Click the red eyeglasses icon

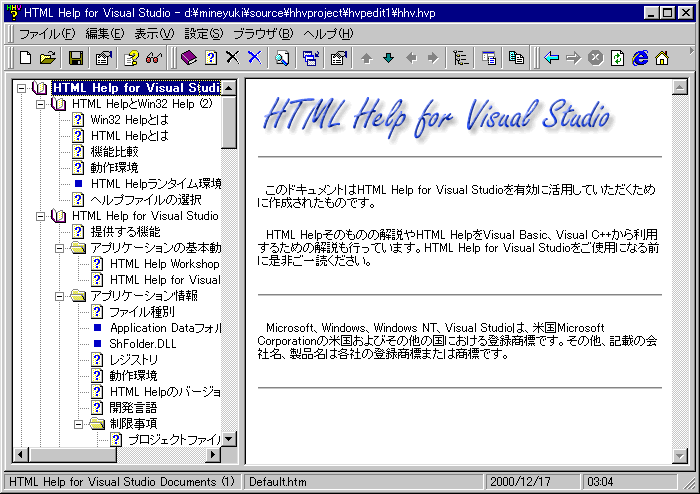point(154,58)
